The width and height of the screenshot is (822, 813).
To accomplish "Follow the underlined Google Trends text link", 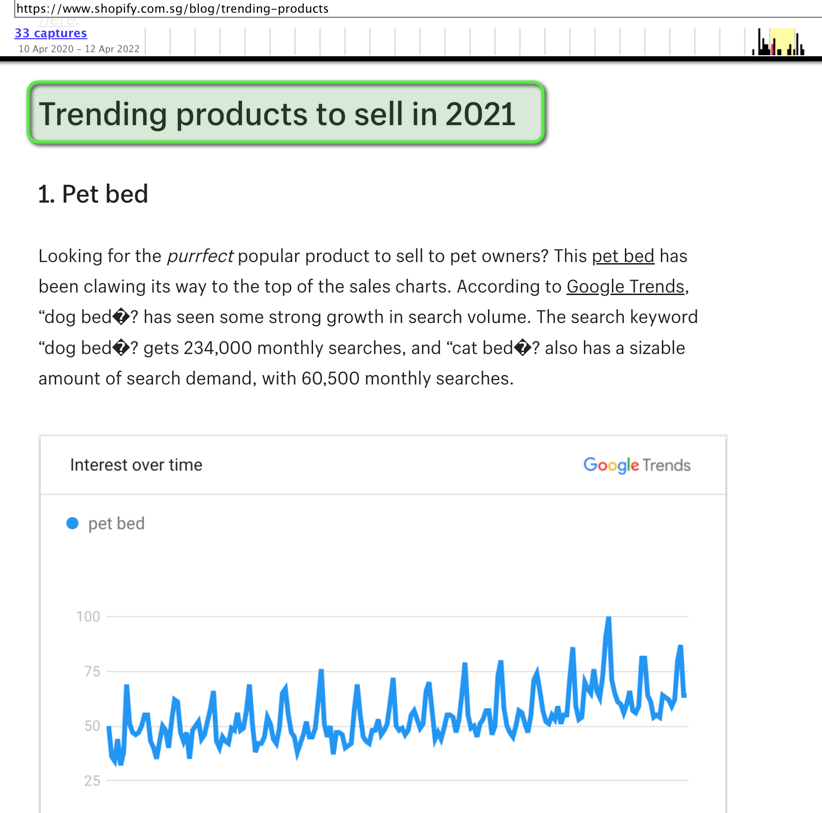I will click(x=625, y=286).
